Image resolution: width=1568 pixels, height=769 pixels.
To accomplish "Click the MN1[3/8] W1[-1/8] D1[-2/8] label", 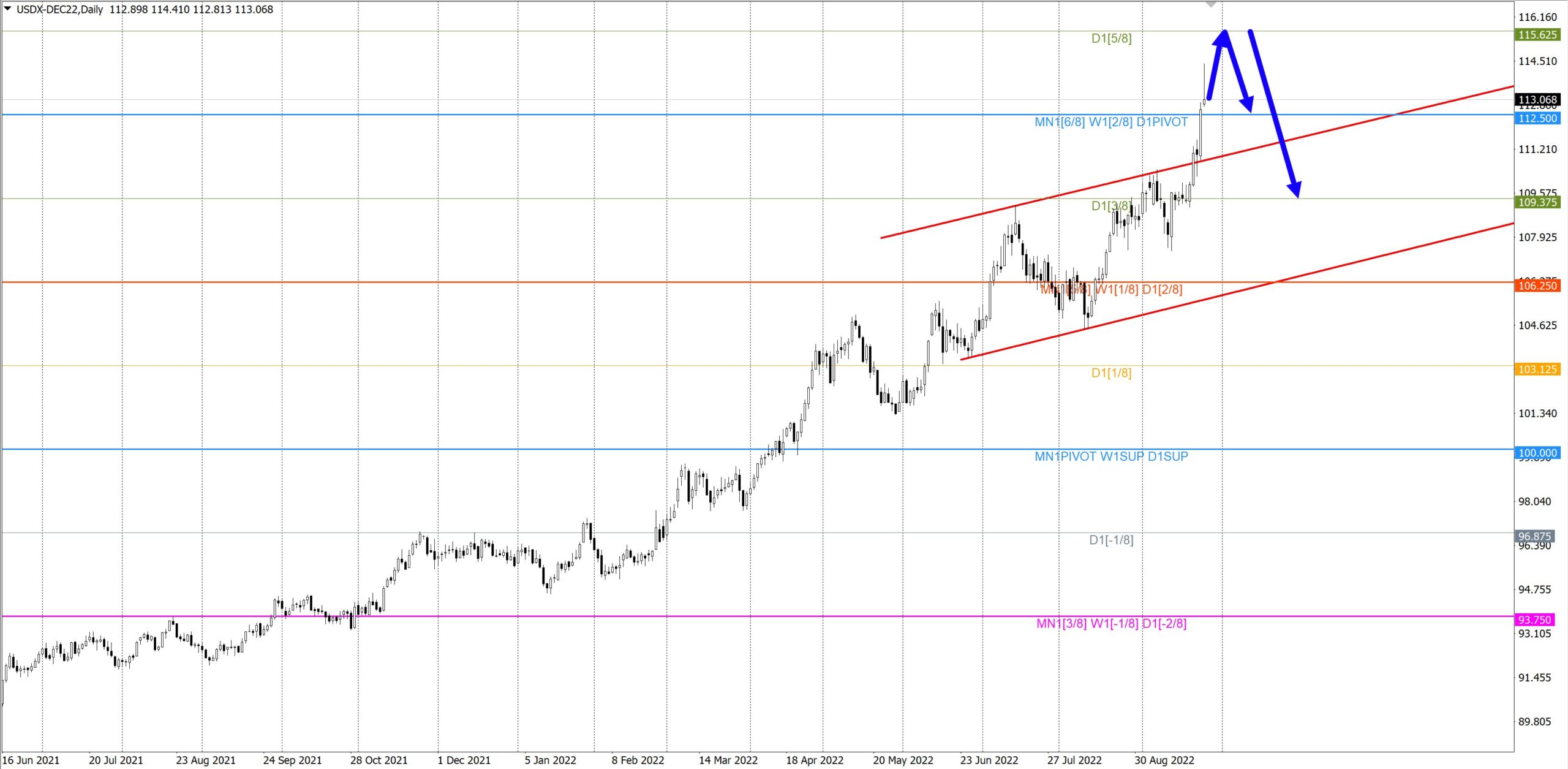I will click(x=1111, y=624).
